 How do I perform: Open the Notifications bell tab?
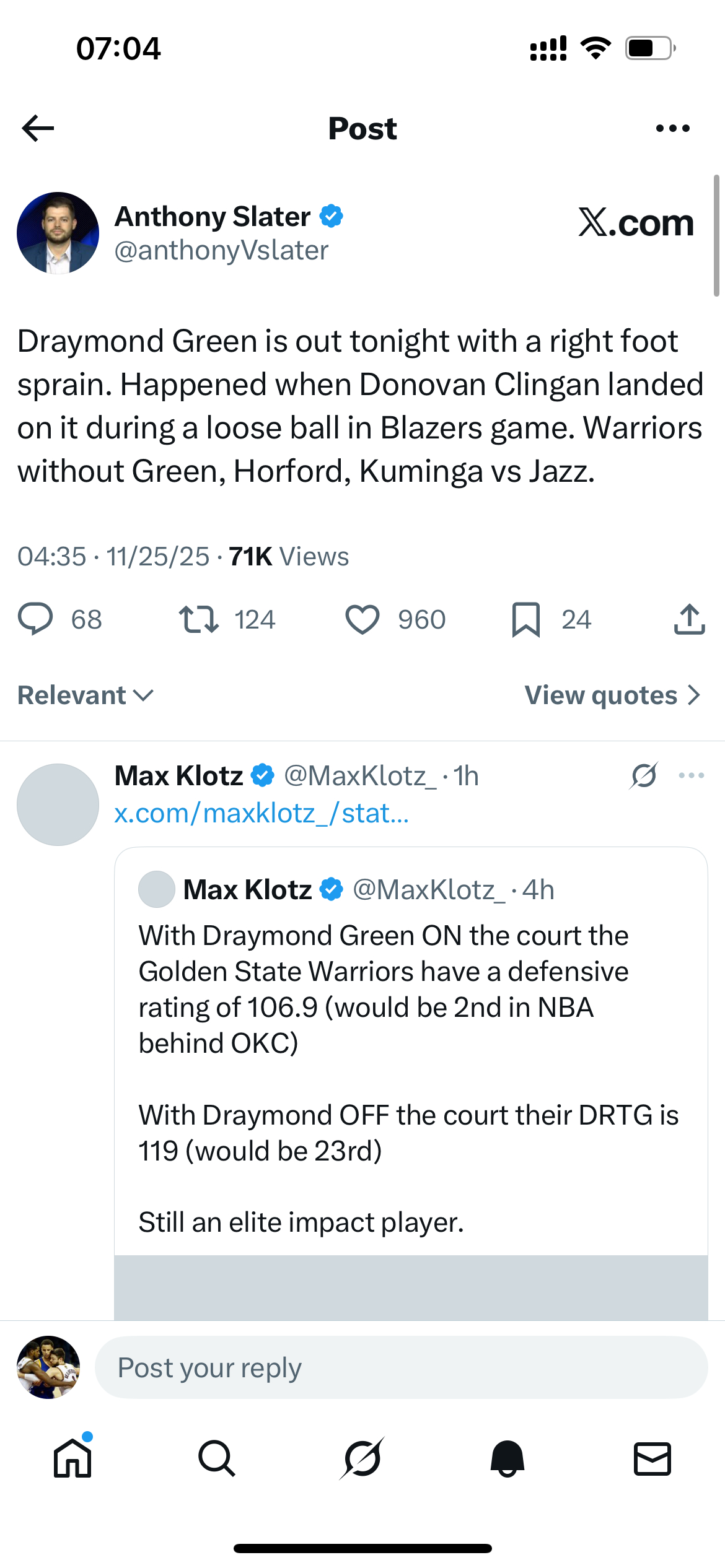pos(507,1458)
